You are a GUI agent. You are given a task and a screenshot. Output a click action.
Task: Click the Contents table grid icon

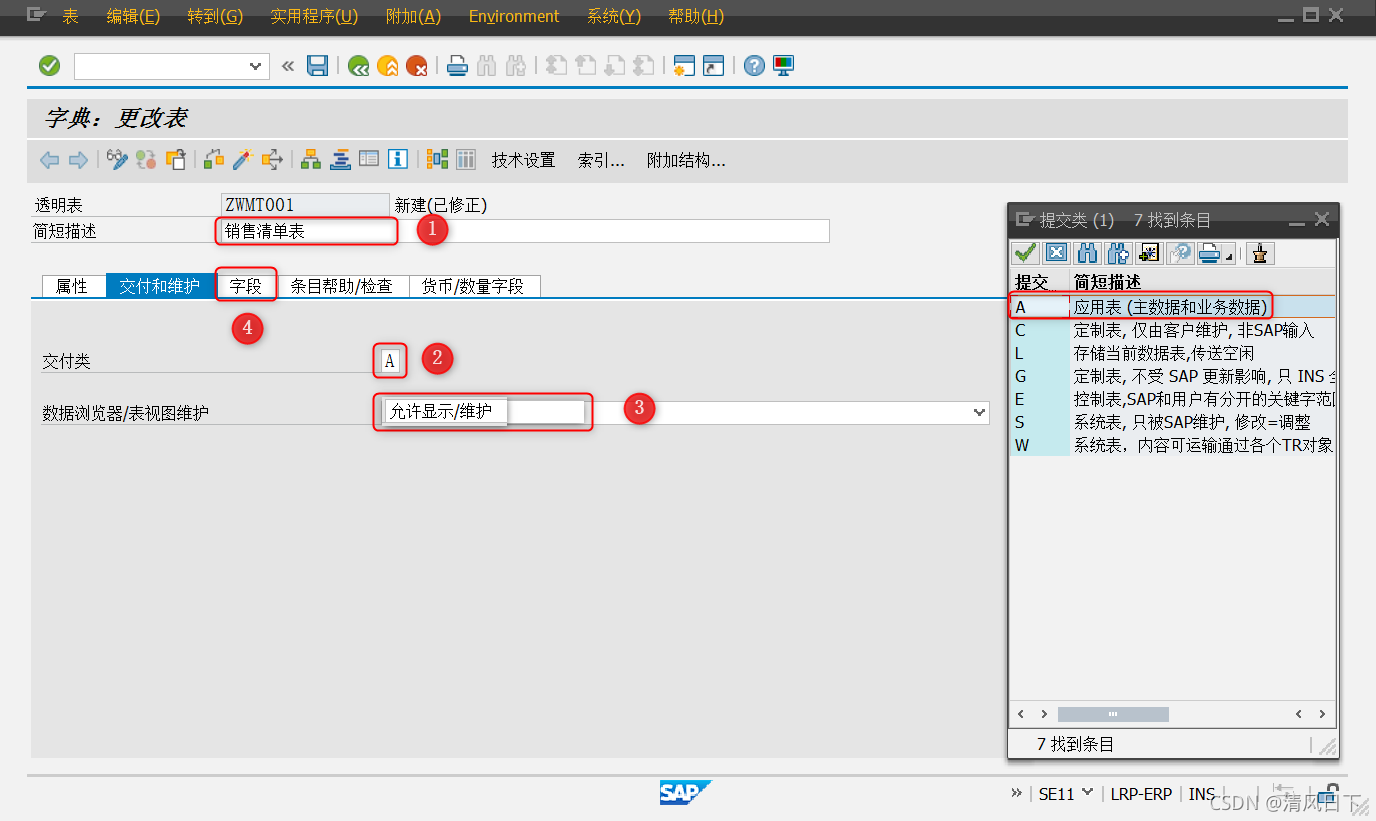click(466, 159)
